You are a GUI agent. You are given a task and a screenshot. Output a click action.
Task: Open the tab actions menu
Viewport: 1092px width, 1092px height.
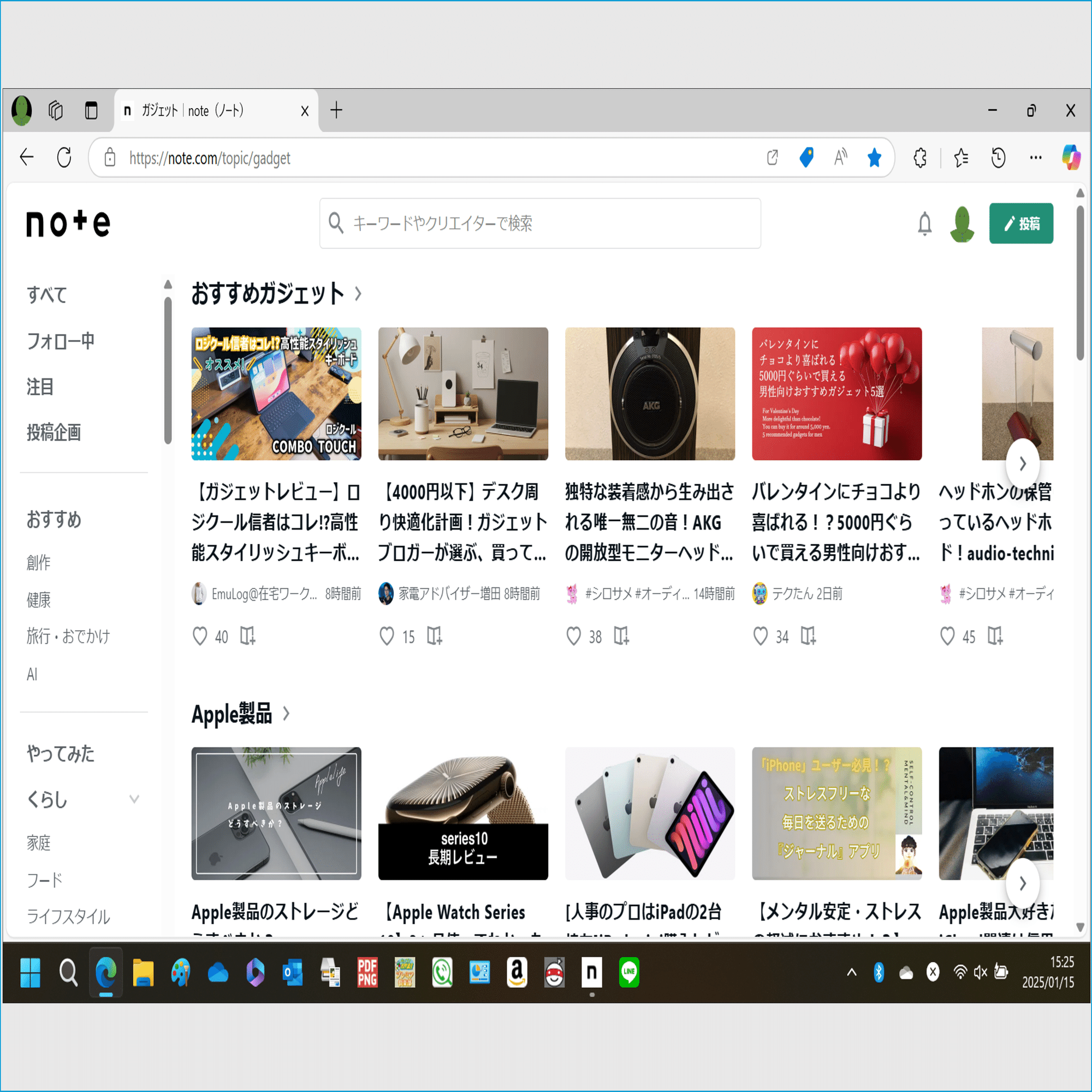pyautogui.click(x=91, y=110)
